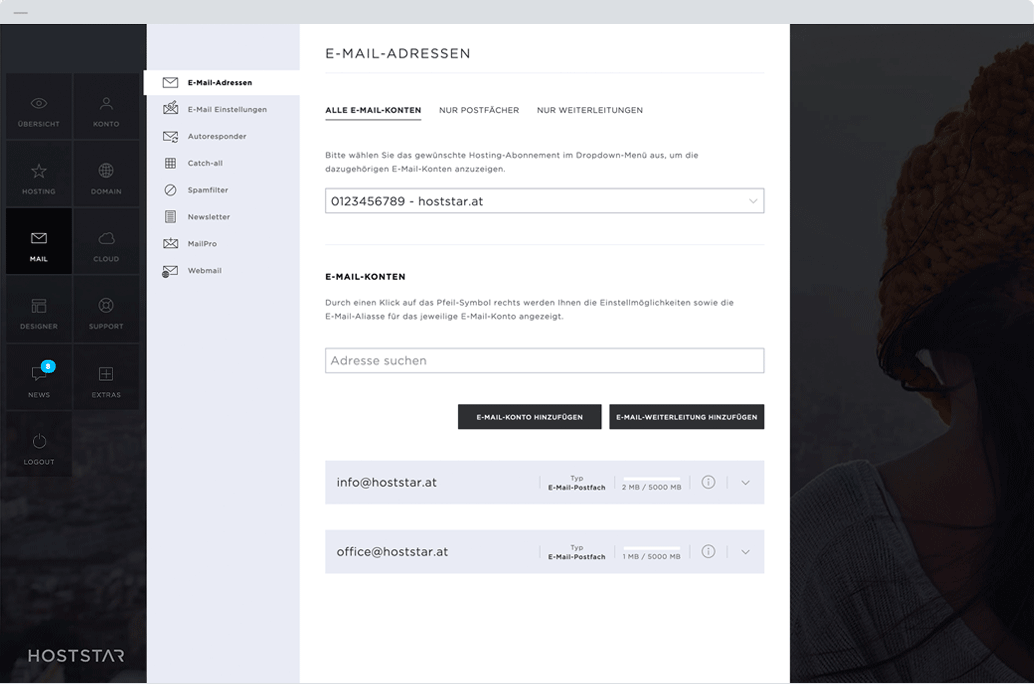1034x684 pixels.
Task: Show info icon for info@hoststar.at
Action: point(708,482)
